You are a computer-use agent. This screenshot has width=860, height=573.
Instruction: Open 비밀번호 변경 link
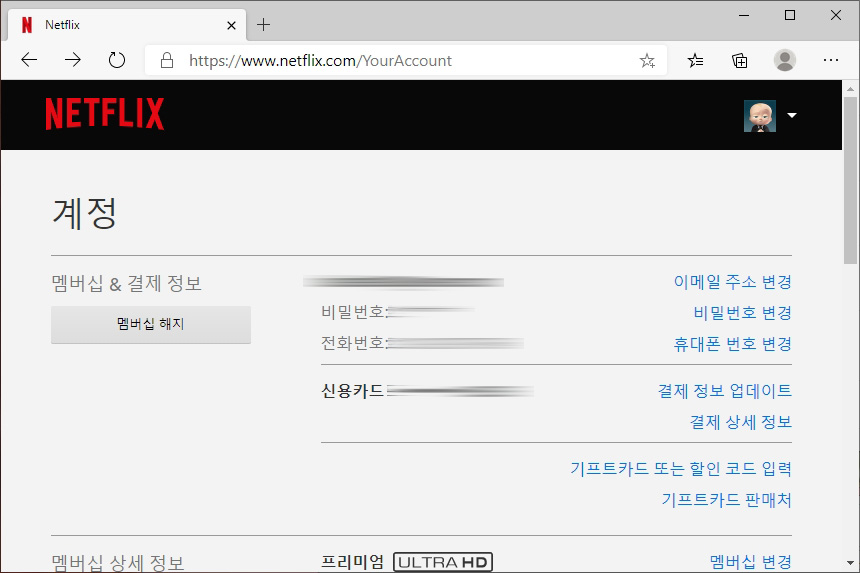(742, 313)
